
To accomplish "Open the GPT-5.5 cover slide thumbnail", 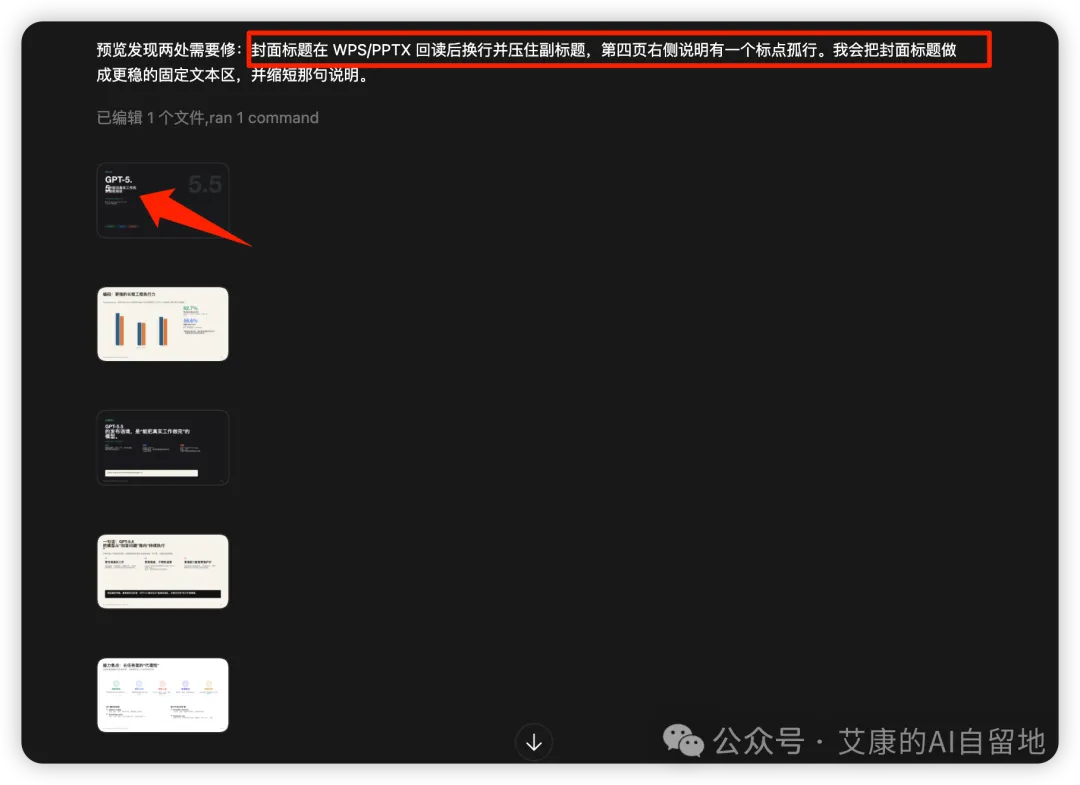I will click(x=163, y=200).
